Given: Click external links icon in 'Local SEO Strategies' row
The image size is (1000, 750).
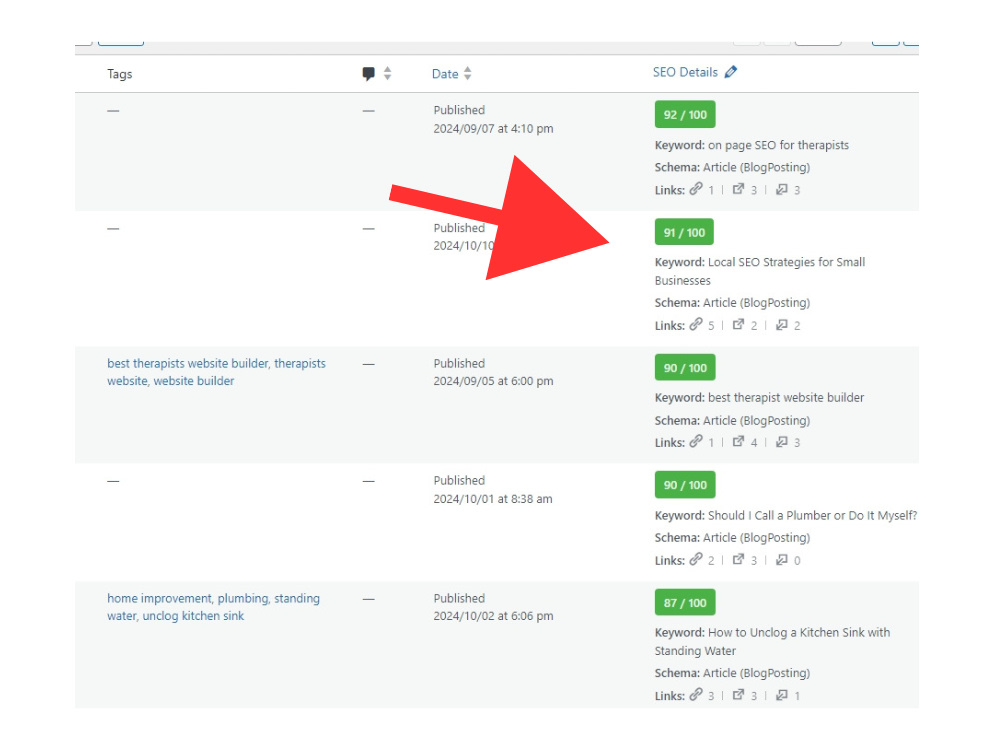Looking at the screenshot, I should [738, 324].
